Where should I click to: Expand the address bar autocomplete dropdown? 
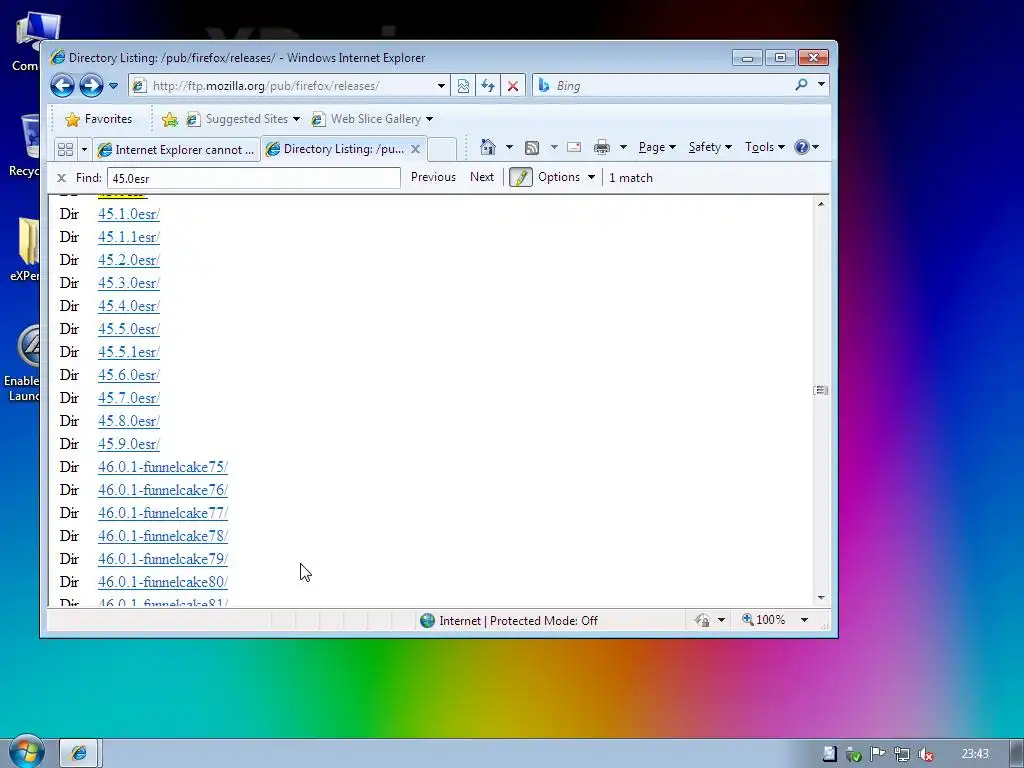tap(441, 86)
